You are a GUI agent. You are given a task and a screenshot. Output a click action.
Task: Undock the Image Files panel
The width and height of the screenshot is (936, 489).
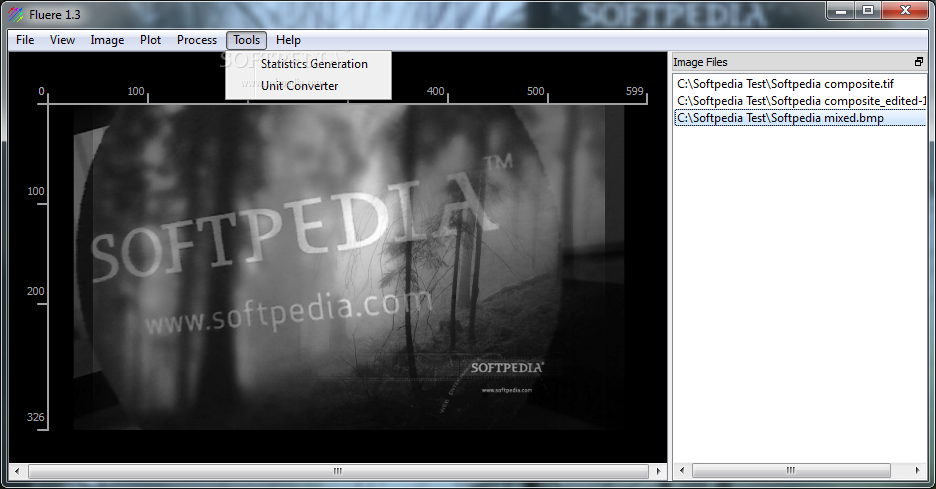coord(919,61)
